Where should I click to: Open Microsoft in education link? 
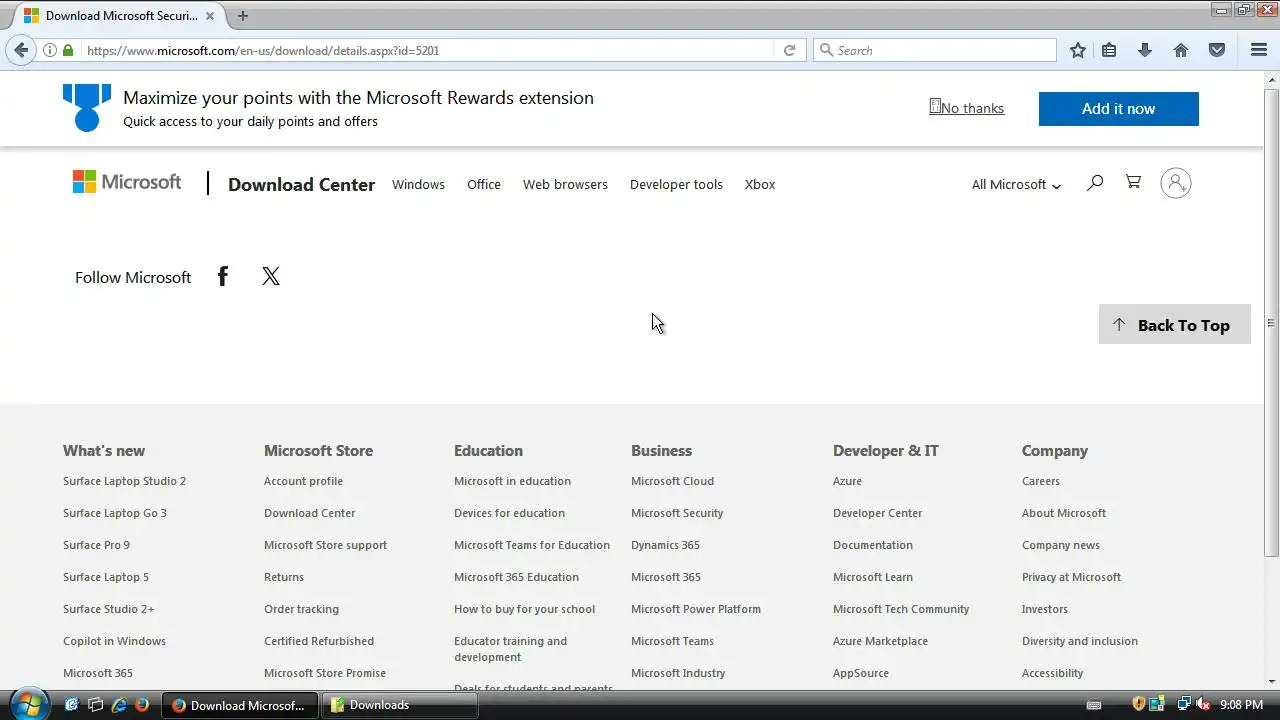pyautogui.click(x=512, y=481)
